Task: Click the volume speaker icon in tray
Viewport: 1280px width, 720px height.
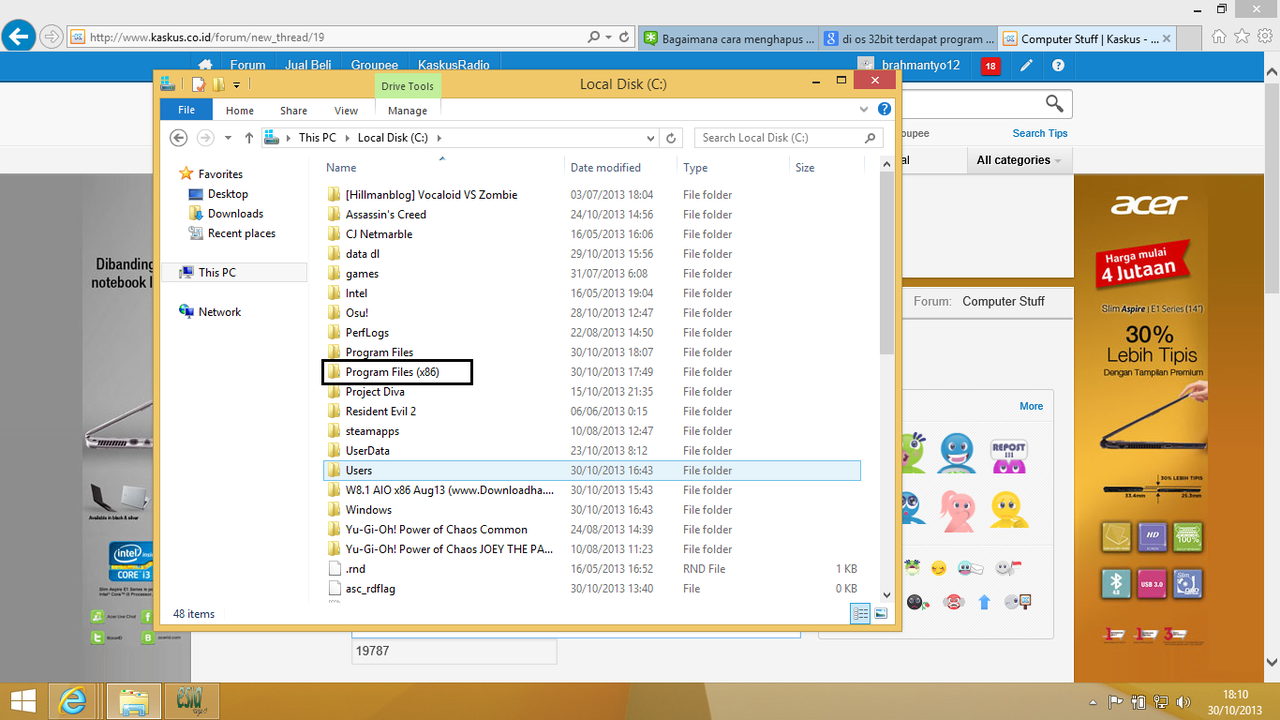Action: coord(1185,701)
